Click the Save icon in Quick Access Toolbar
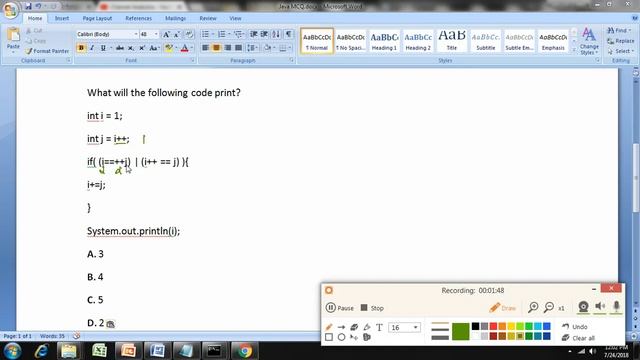 pyautogui.click(x=28, y=6)
